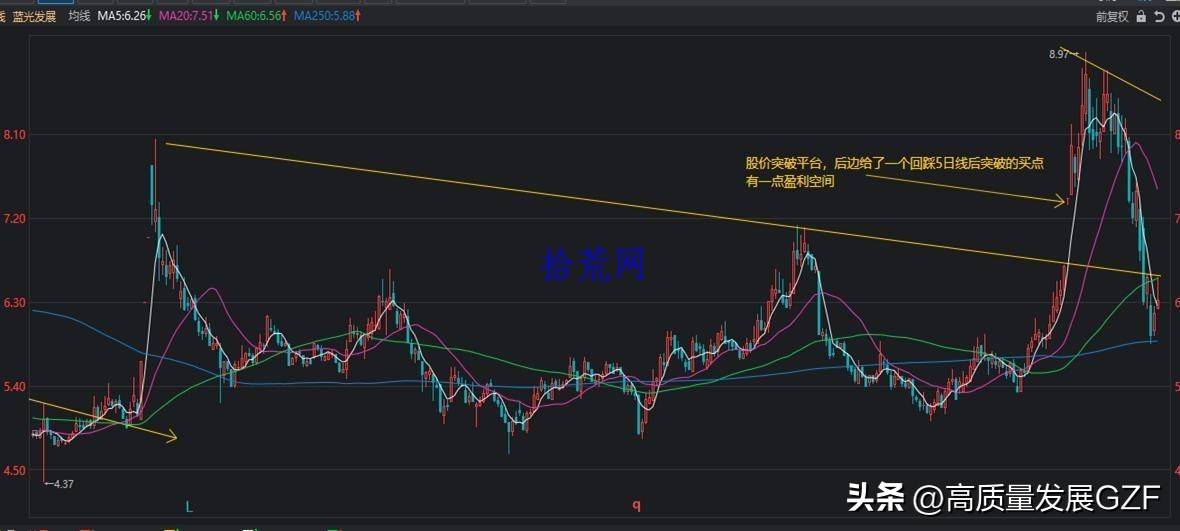Select the MA60:6.56 indicator value
The image size is (1180, 531).
click(256, 16)
